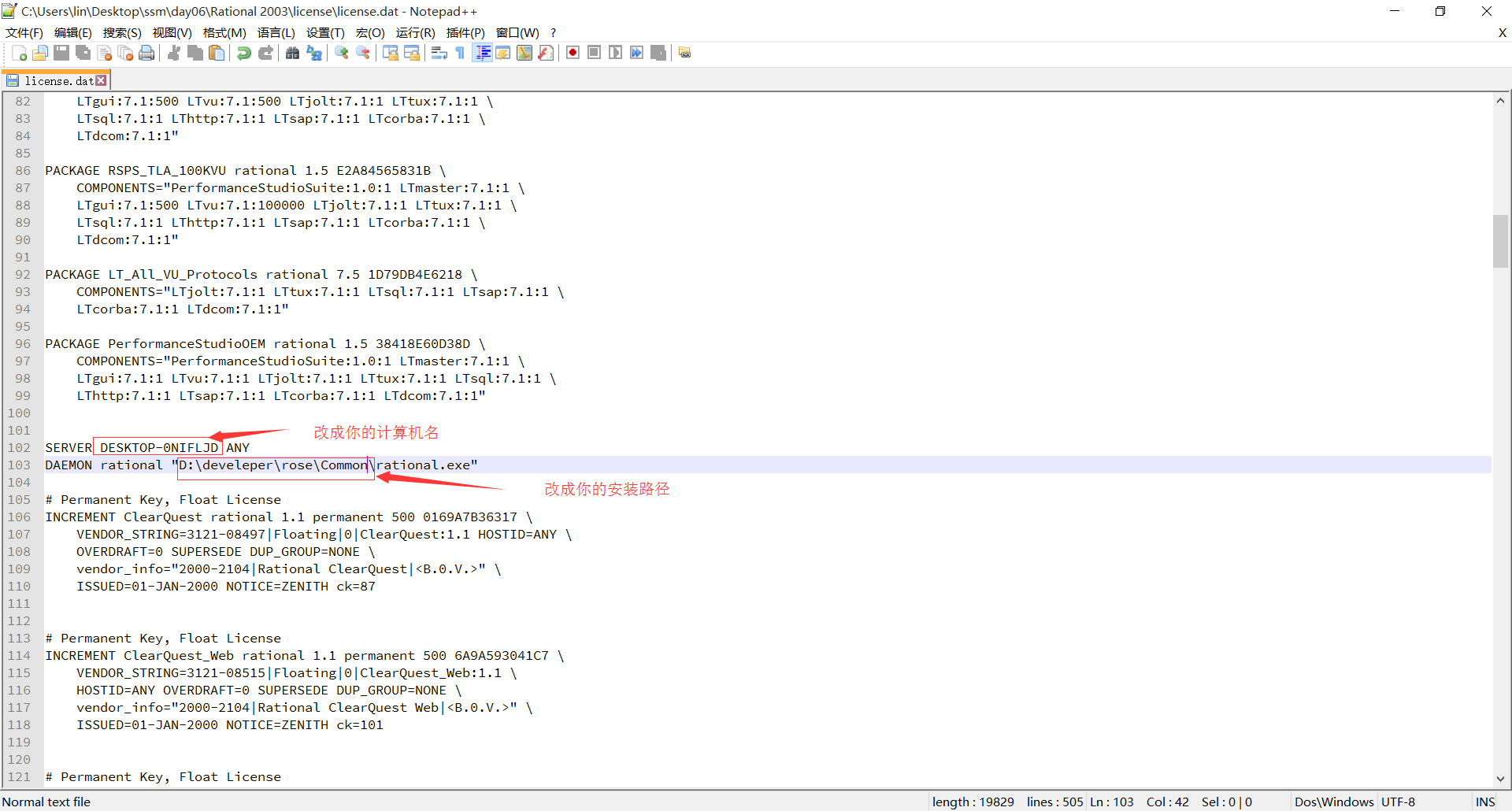
Task: Click INCREMENT ClearQuest_Web line text
Action: (305, 655)
